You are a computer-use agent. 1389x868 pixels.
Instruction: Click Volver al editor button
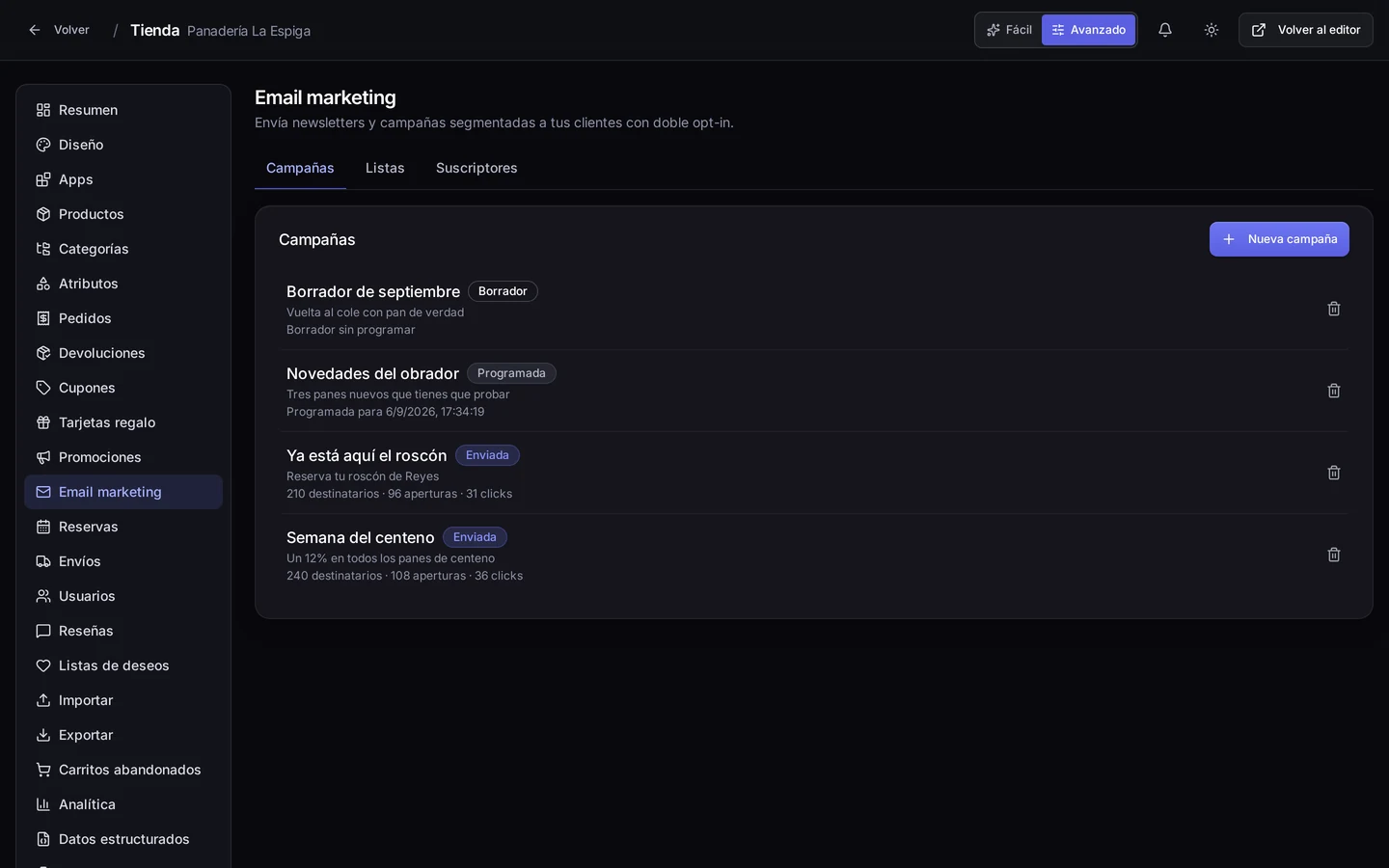click(1306, 30)
